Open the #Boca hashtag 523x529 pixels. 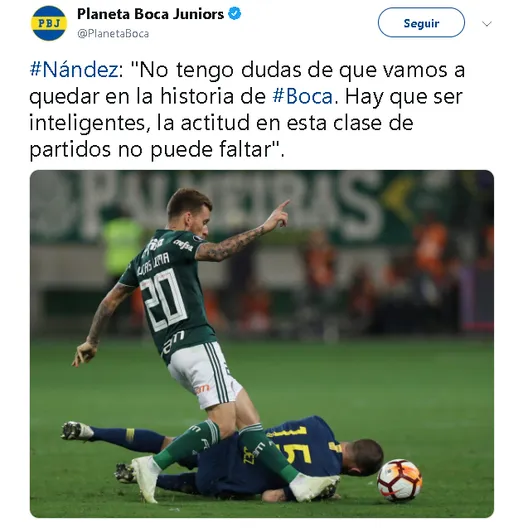pos(303,96)
